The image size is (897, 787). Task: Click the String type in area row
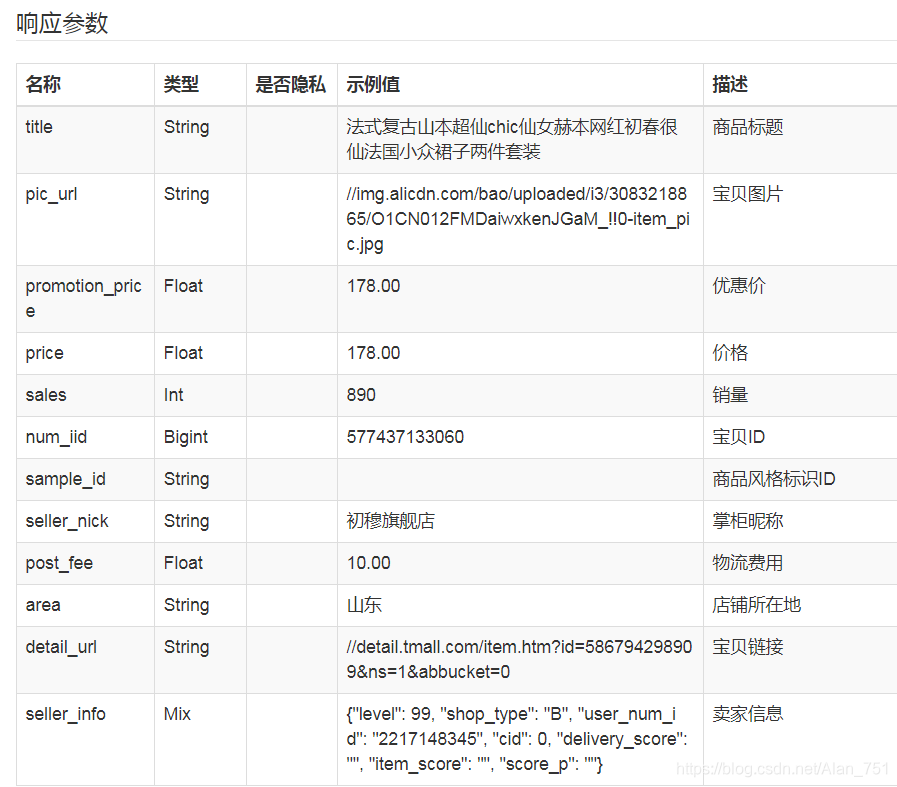[186, 605]
